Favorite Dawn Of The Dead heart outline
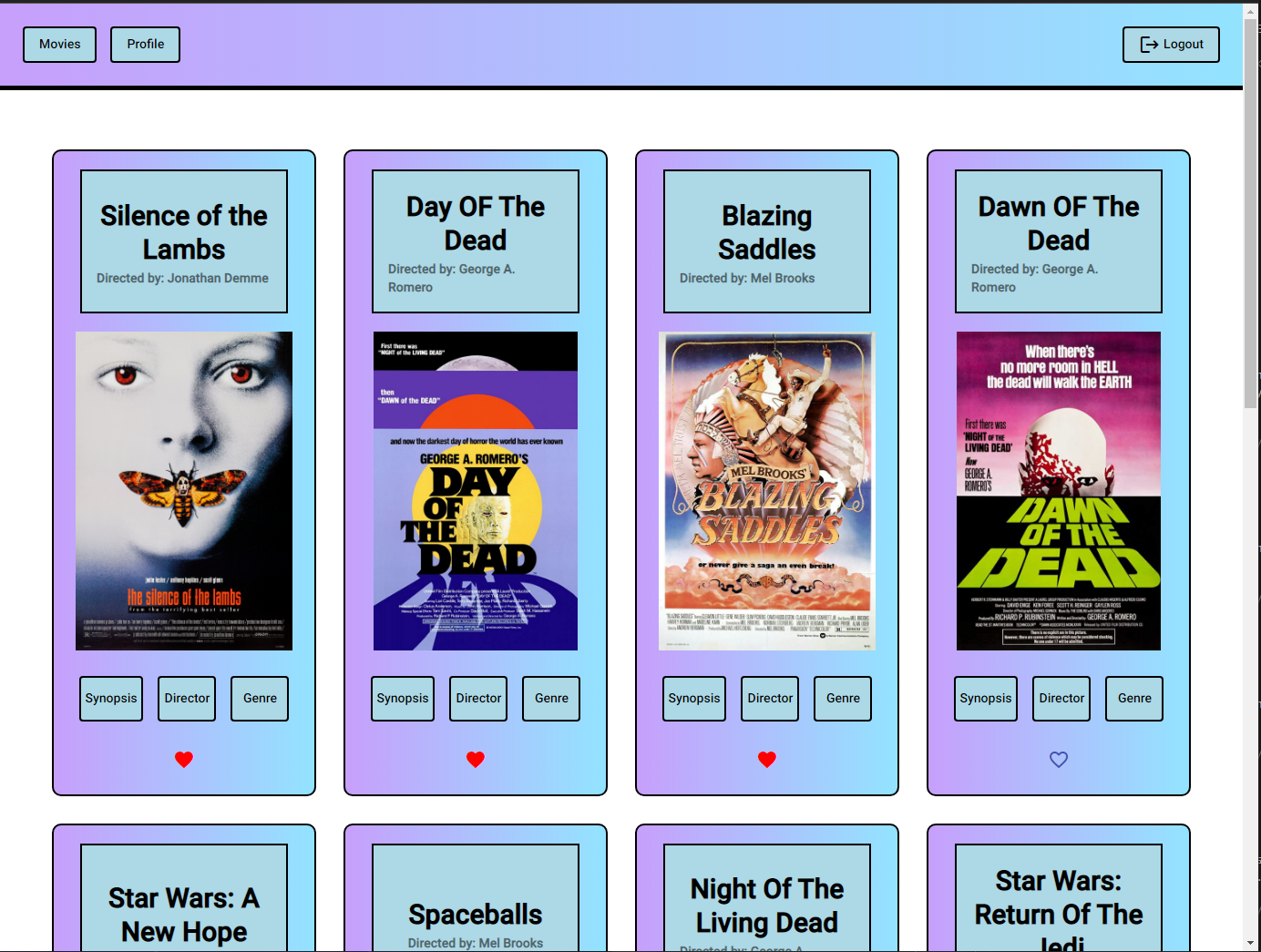 click(x=1059, y=759)
